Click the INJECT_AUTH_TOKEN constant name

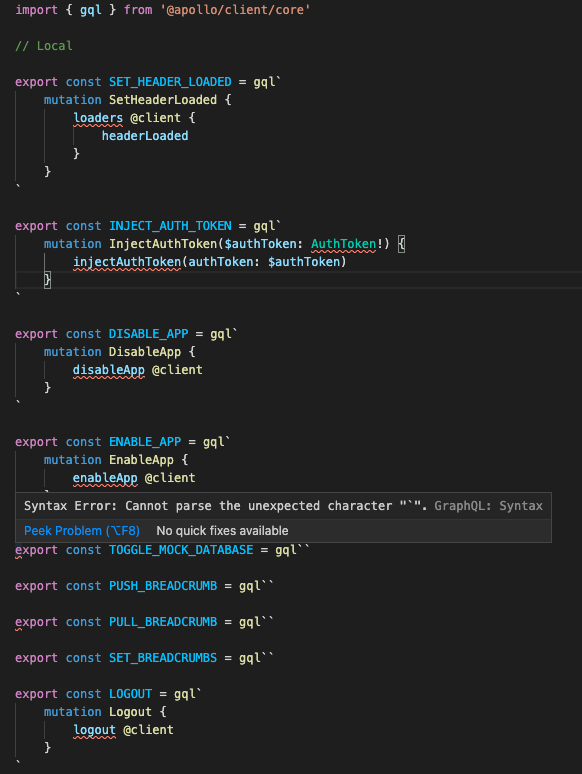pyautogui.click(x=170, y=226)
